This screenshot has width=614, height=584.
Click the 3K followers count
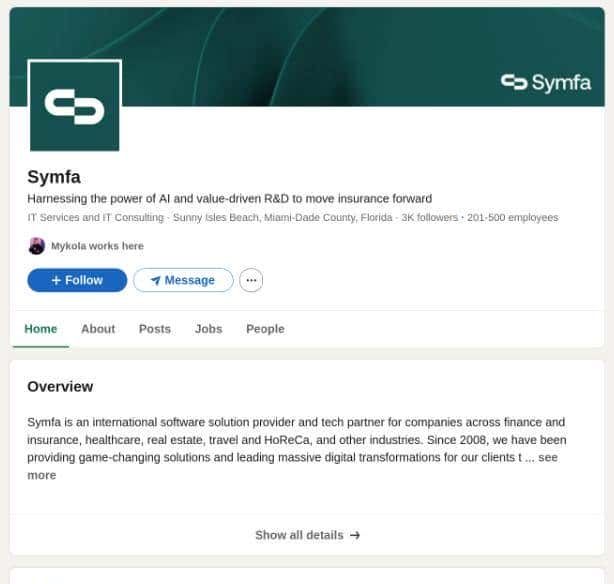429,217
